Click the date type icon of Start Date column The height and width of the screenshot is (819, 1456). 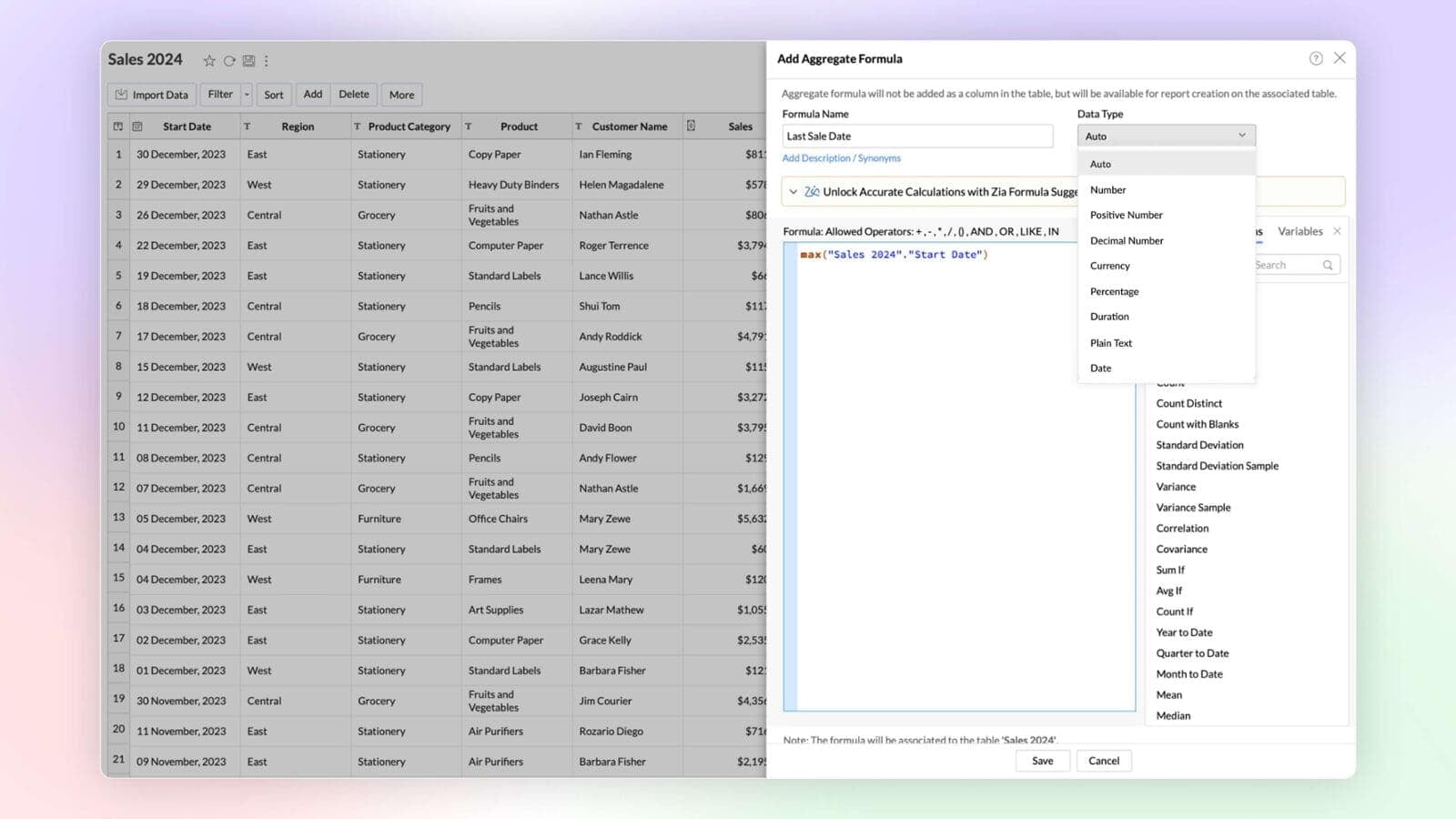(x=137, y=126)
